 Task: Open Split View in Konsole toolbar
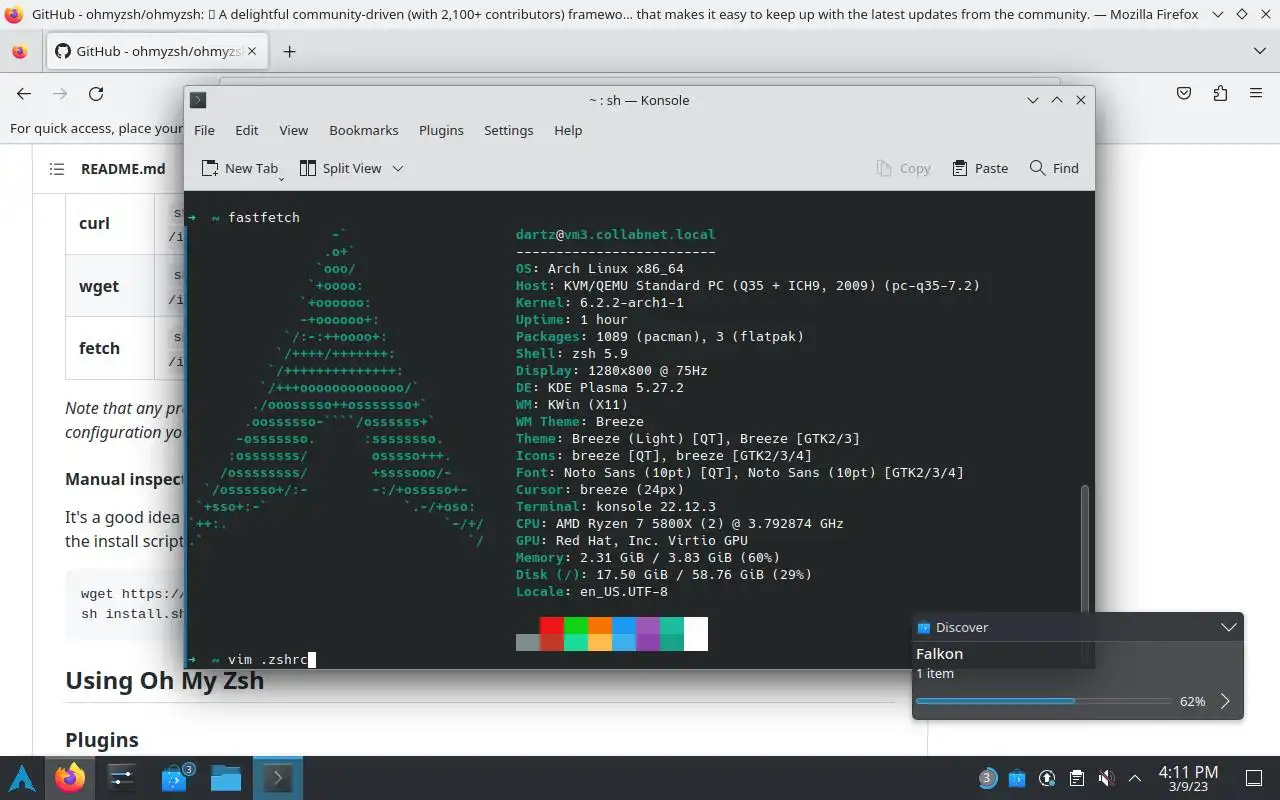point(340,168)
